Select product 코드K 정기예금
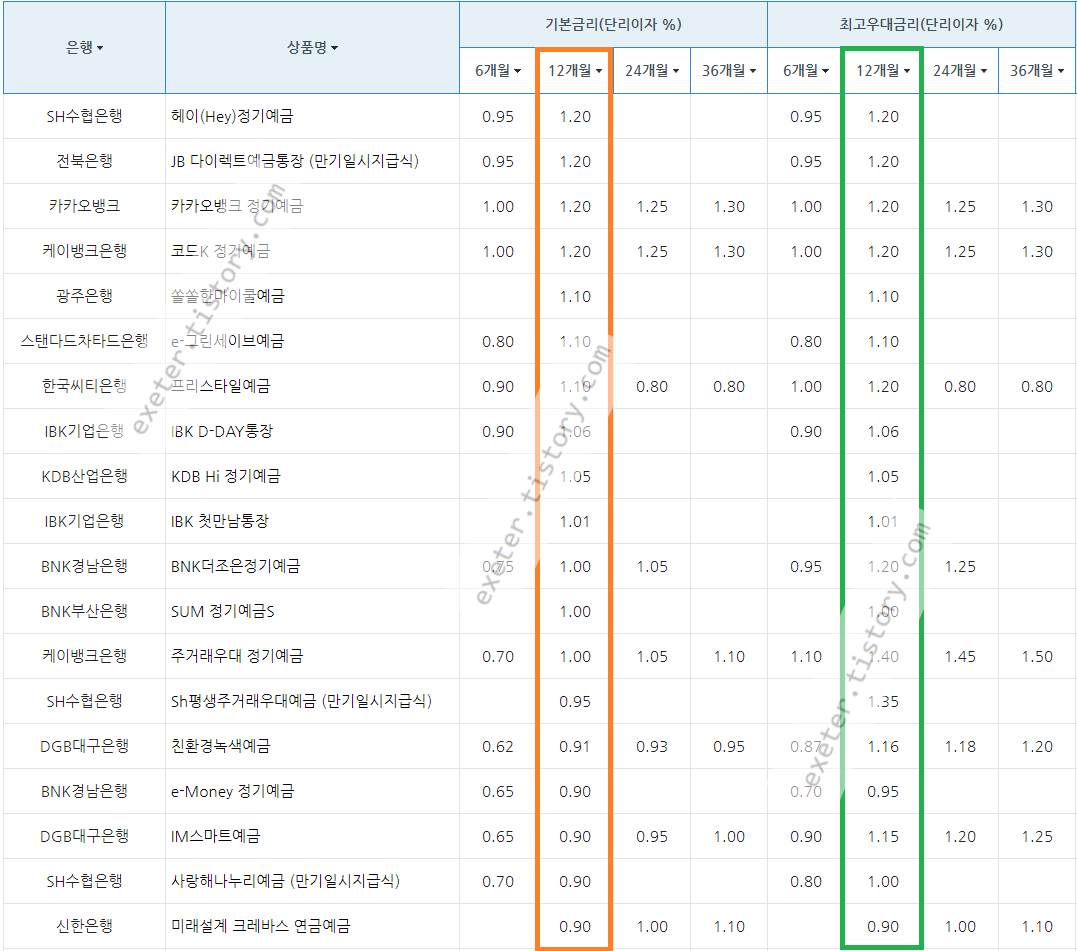The image size is (1077, 951). coord(220,251)
